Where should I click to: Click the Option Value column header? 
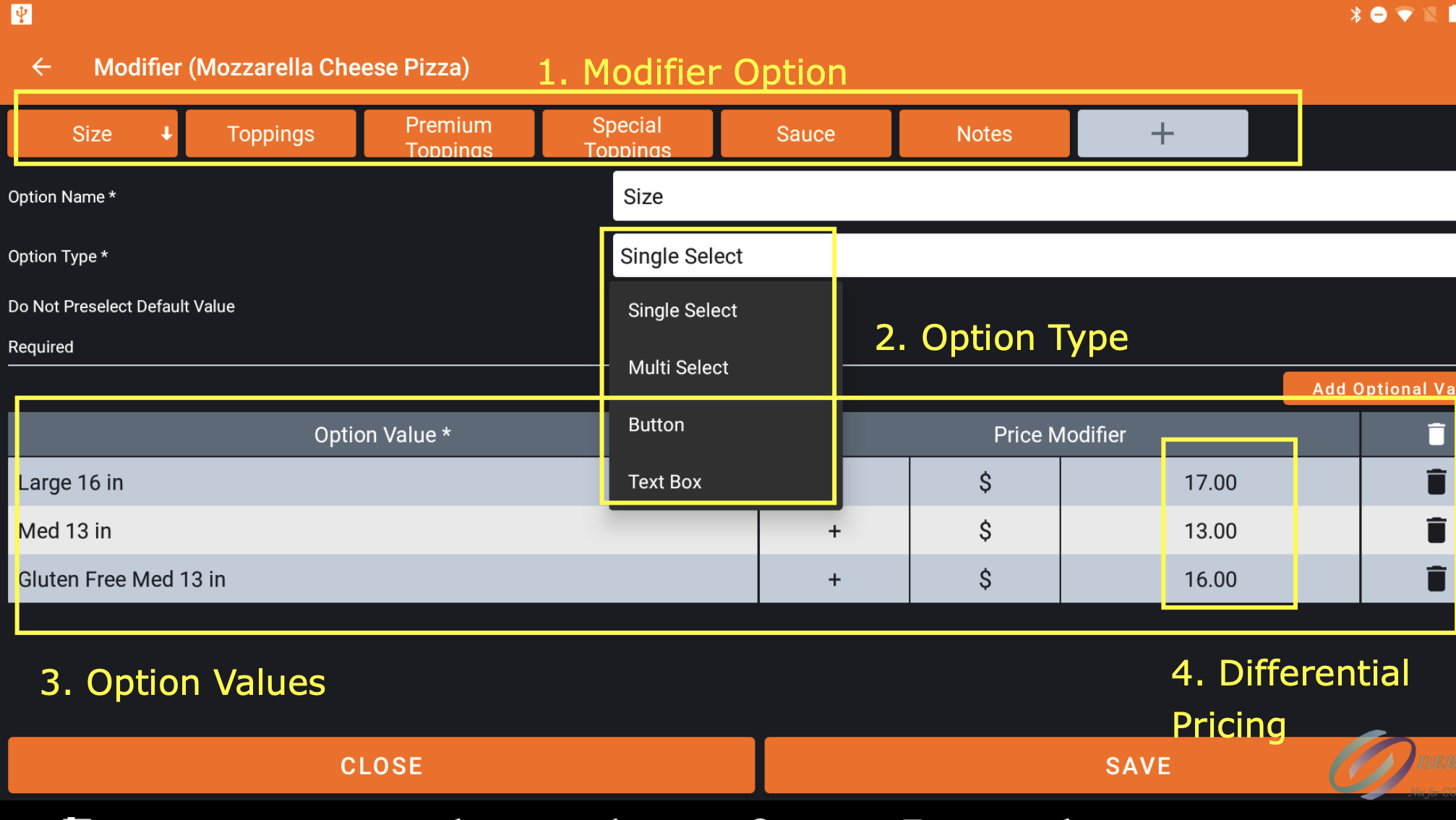click(382, 435)
